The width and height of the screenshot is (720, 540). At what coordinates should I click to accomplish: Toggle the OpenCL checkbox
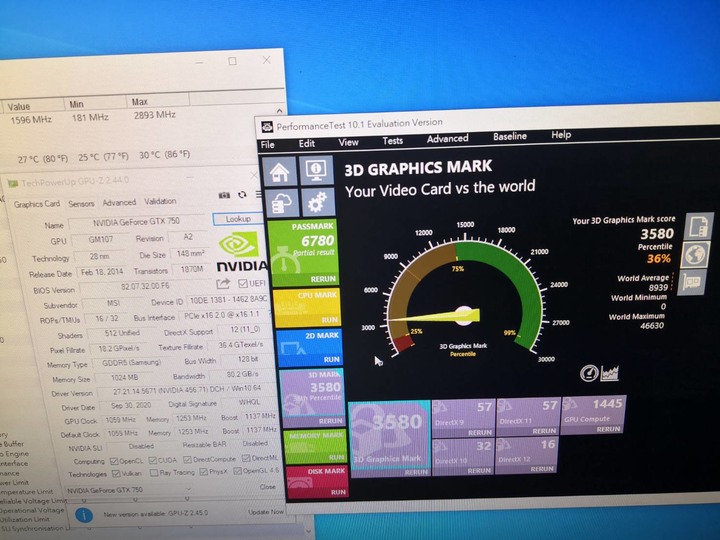(114, 461)
